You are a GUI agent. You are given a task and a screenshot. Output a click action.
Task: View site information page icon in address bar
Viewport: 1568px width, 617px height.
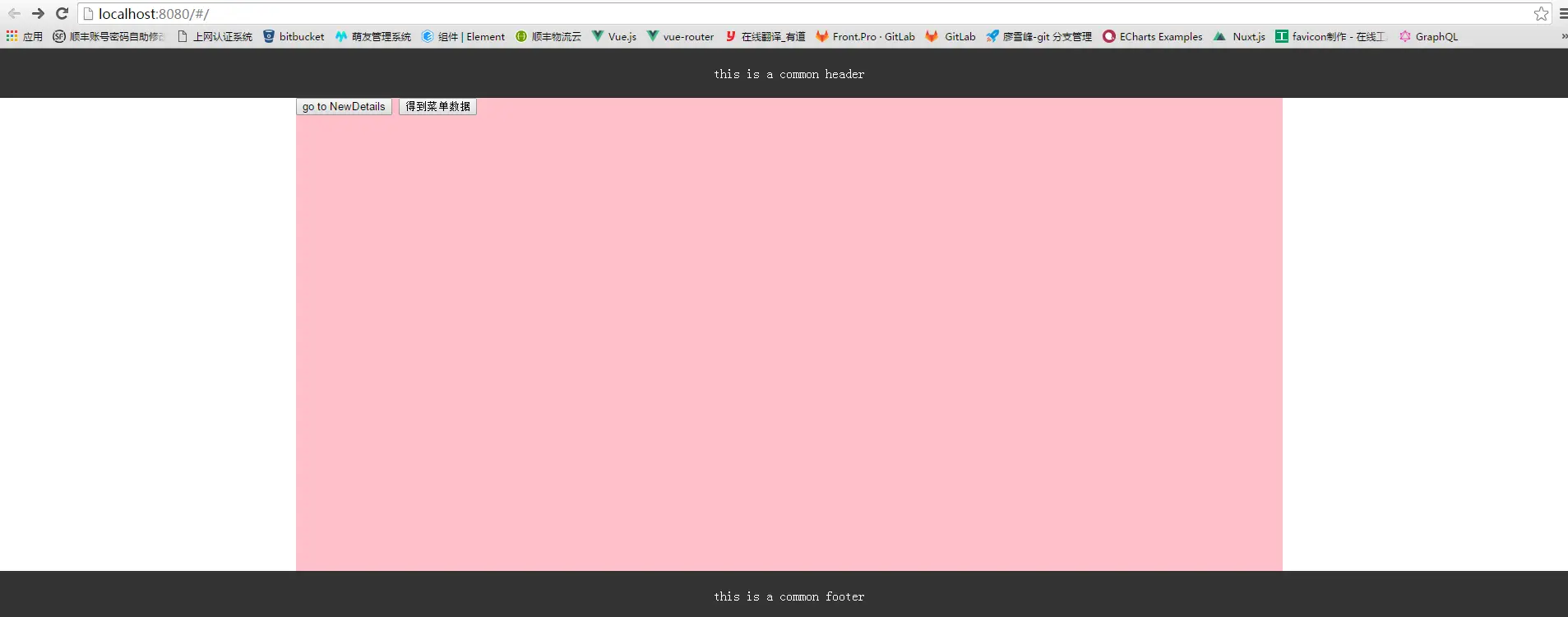pyautogui.click(x=89, y=14)
